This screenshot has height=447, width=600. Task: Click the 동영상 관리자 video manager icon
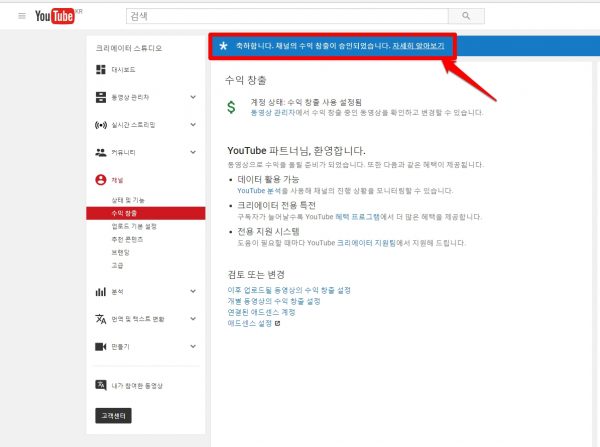(101, 97)
